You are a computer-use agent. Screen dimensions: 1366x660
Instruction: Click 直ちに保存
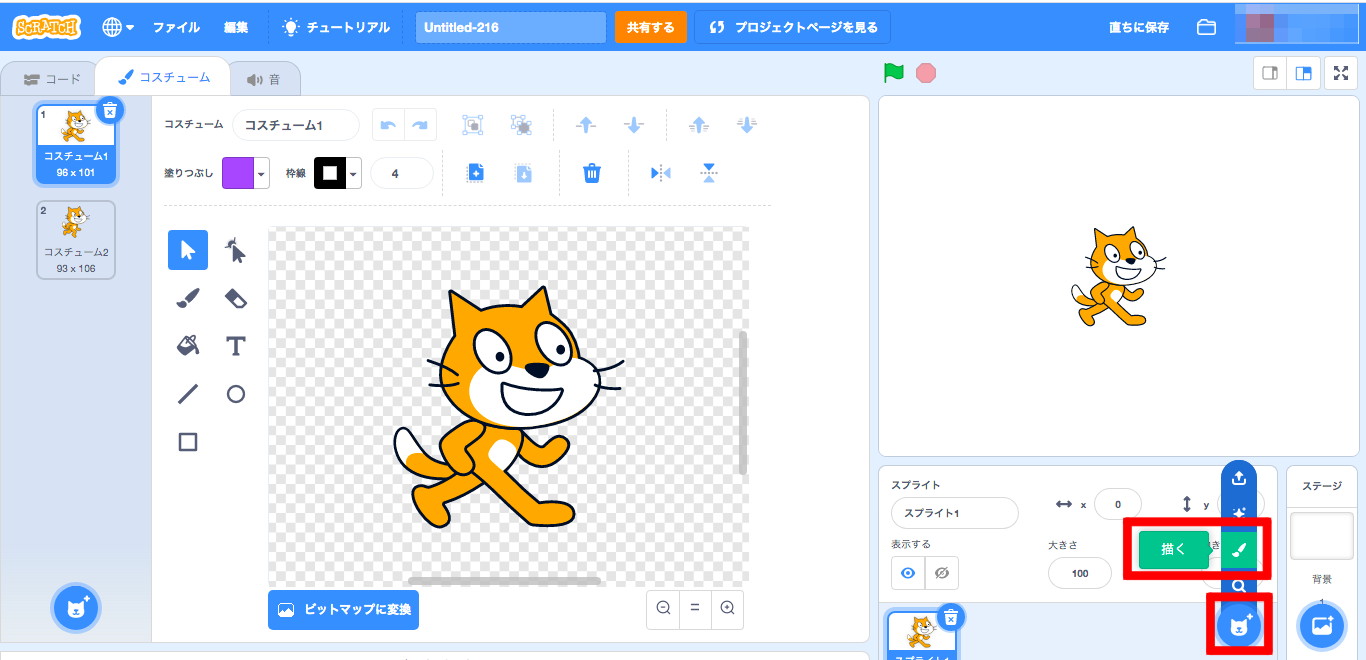click(x=1139, y=27)
